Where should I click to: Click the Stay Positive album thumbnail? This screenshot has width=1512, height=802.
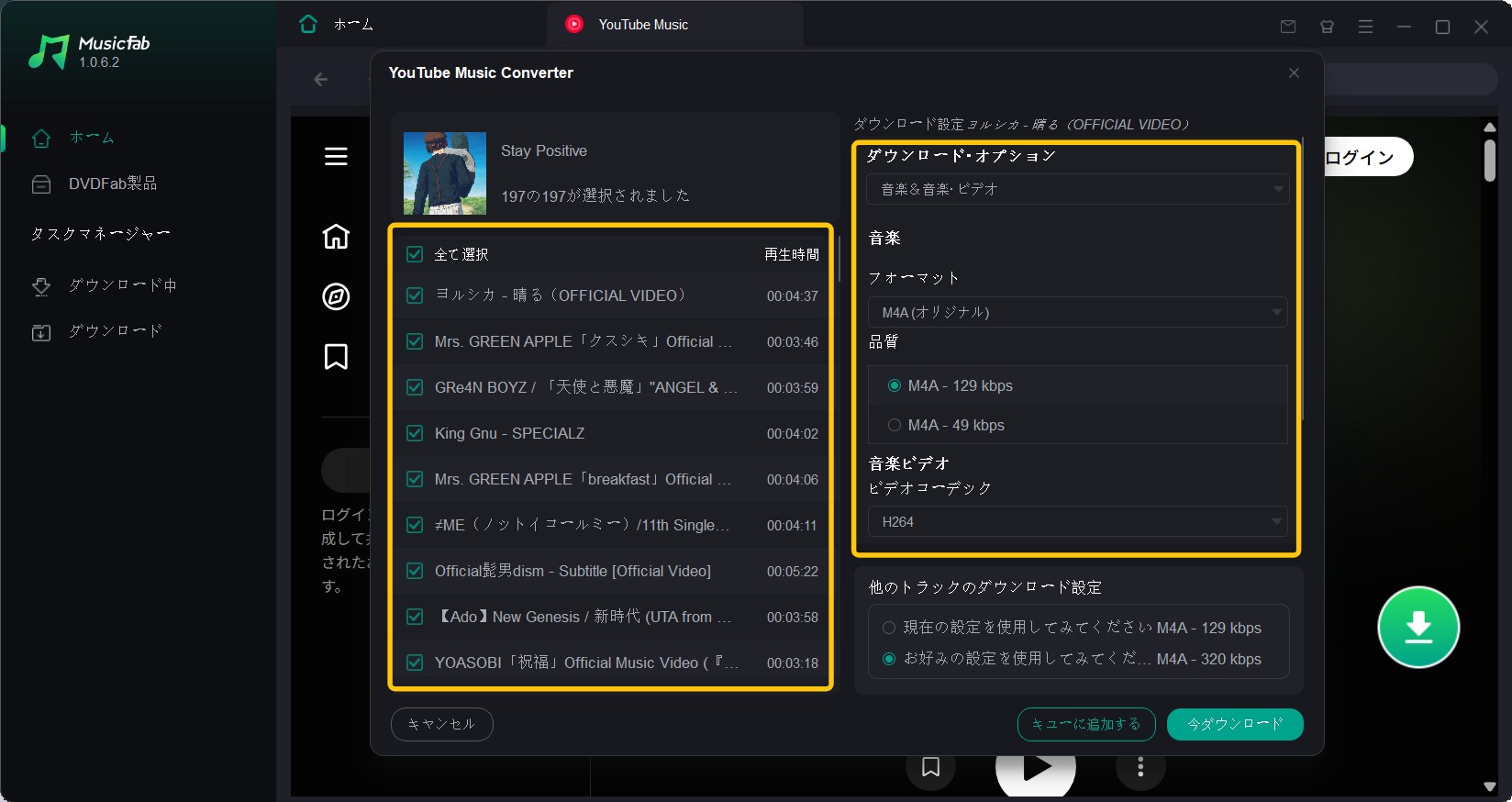point(445,173)
